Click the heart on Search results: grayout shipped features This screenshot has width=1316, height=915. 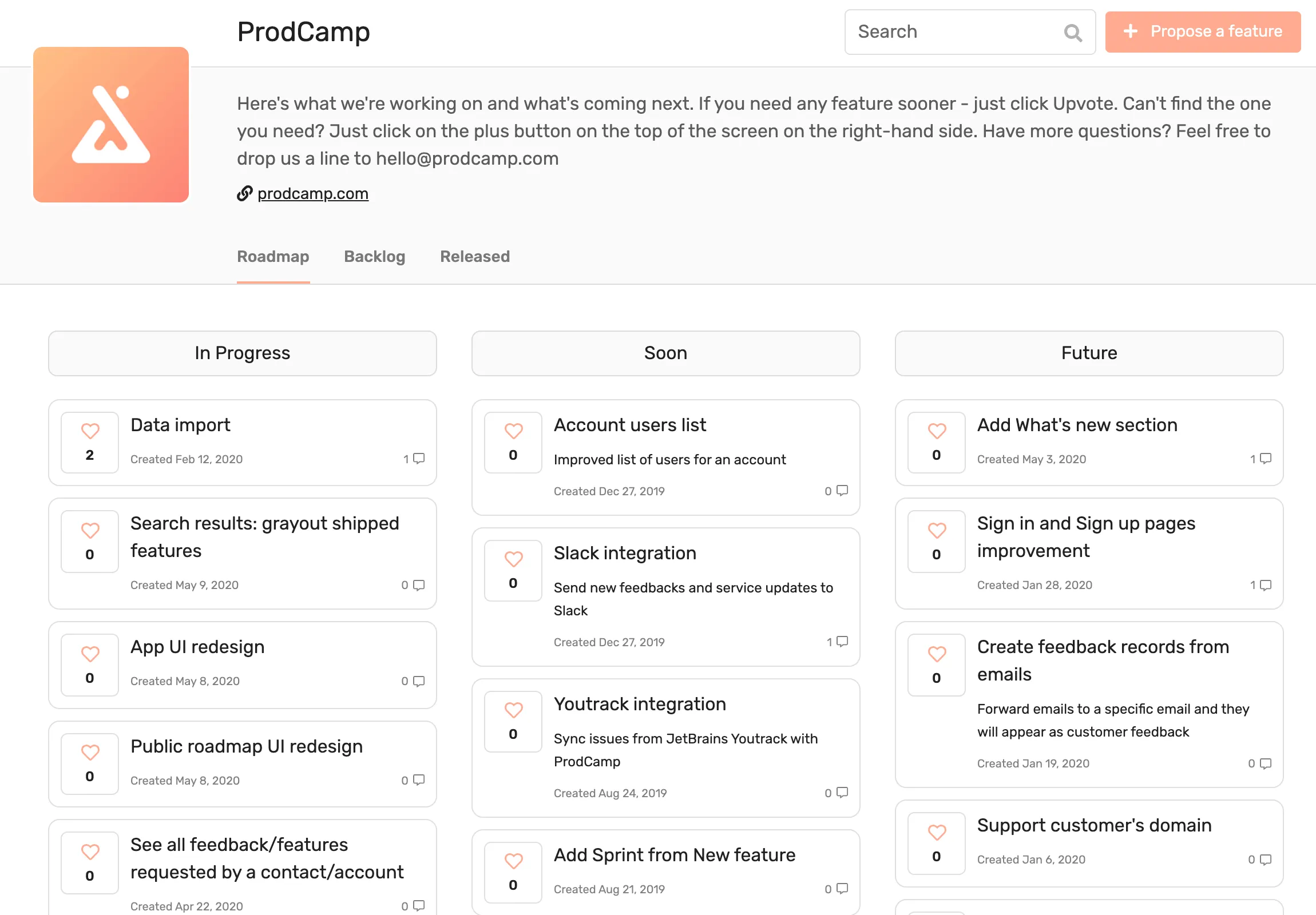point(89,531)
